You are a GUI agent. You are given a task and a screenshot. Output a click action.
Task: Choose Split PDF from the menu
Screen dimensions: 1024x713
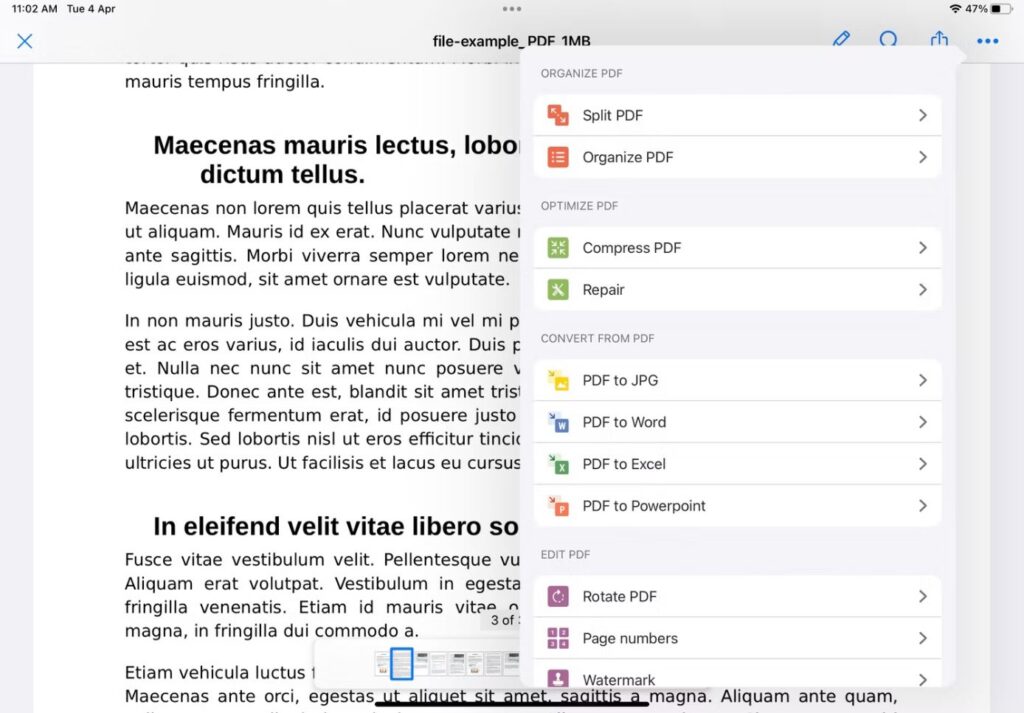(x=737, y=115)
